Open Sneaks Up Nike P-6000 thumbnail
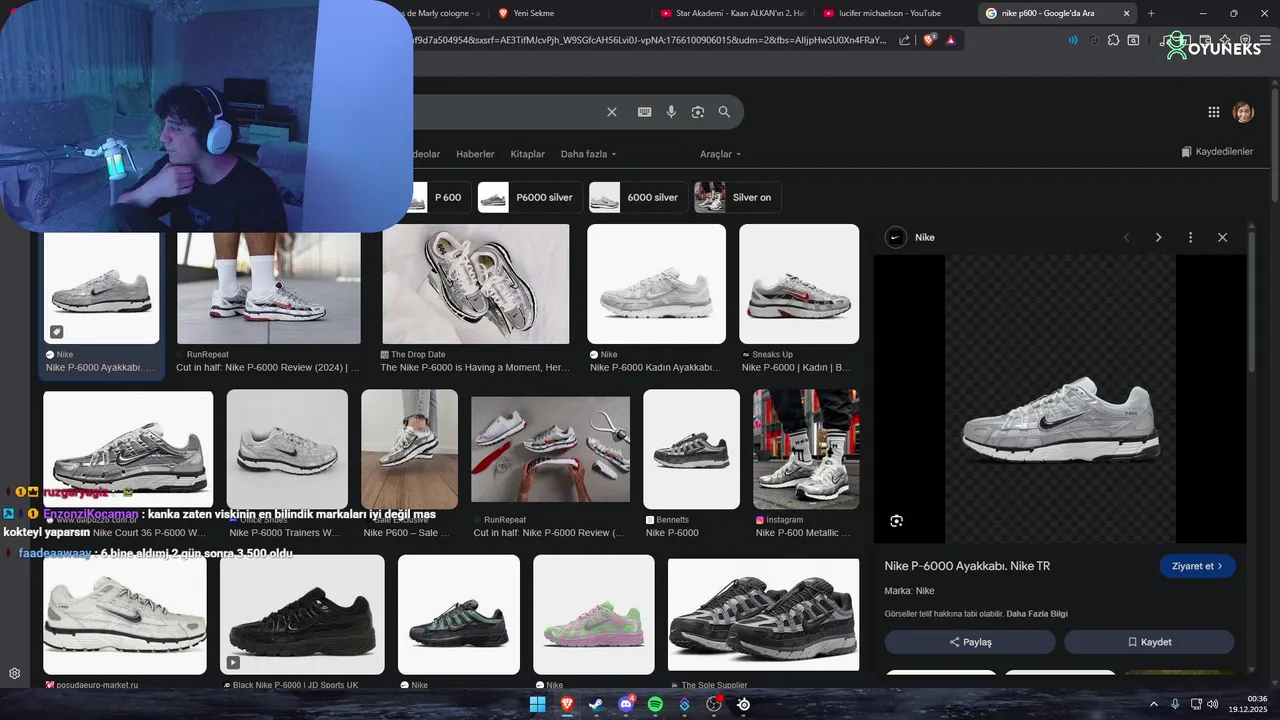This screenshot has width=1280, height=720. [799, 284]
